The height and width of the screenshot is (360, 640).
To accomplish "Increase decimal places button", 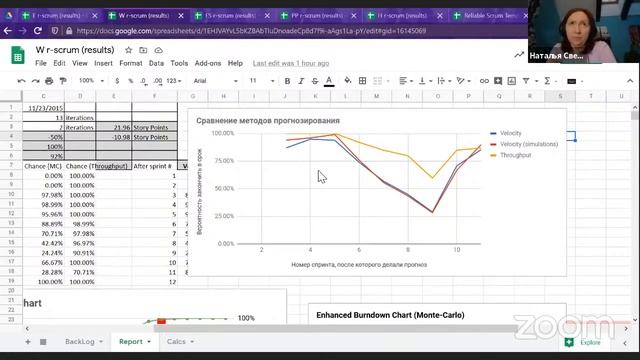I will [158, 81].
